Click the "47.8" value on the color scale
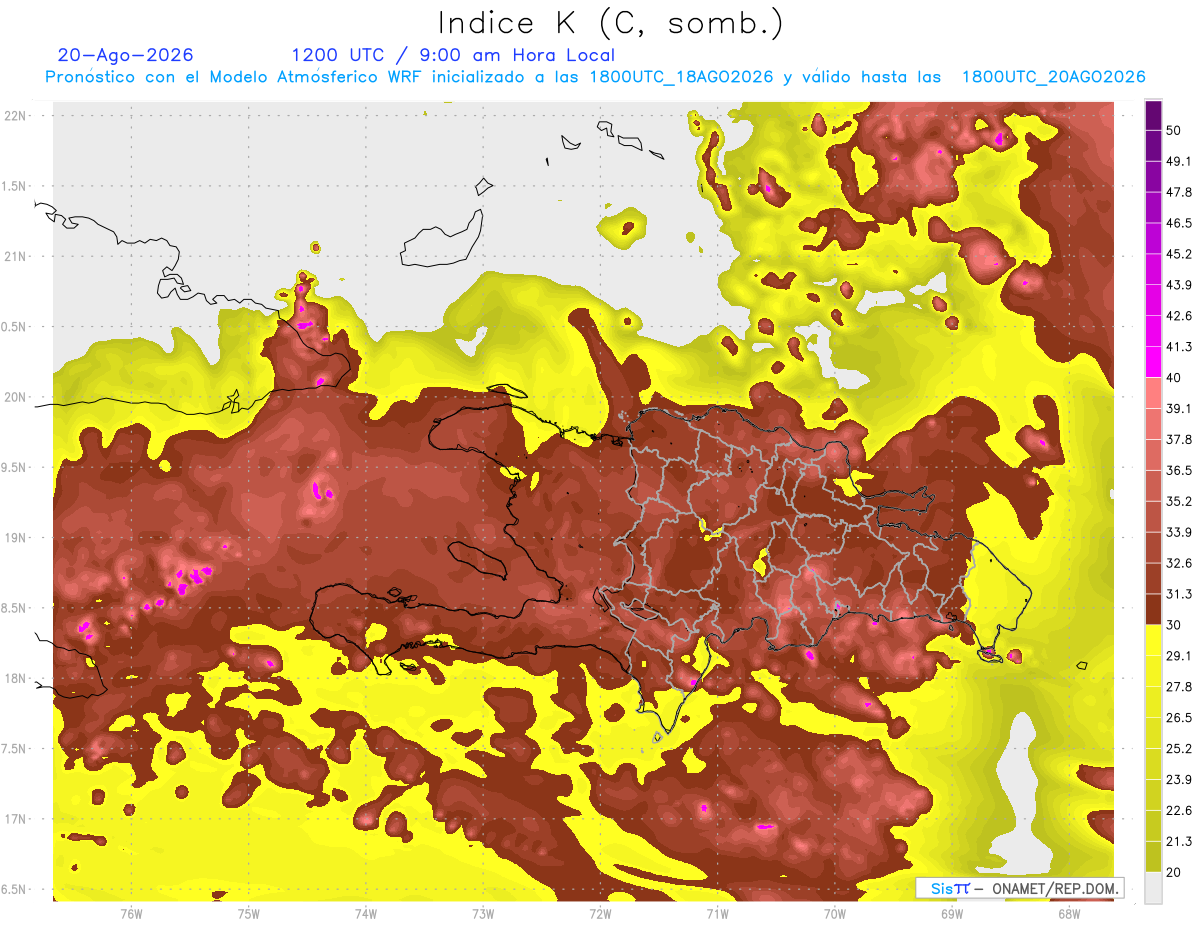The image size is (1200, 927). click(x=1179, y=192)
